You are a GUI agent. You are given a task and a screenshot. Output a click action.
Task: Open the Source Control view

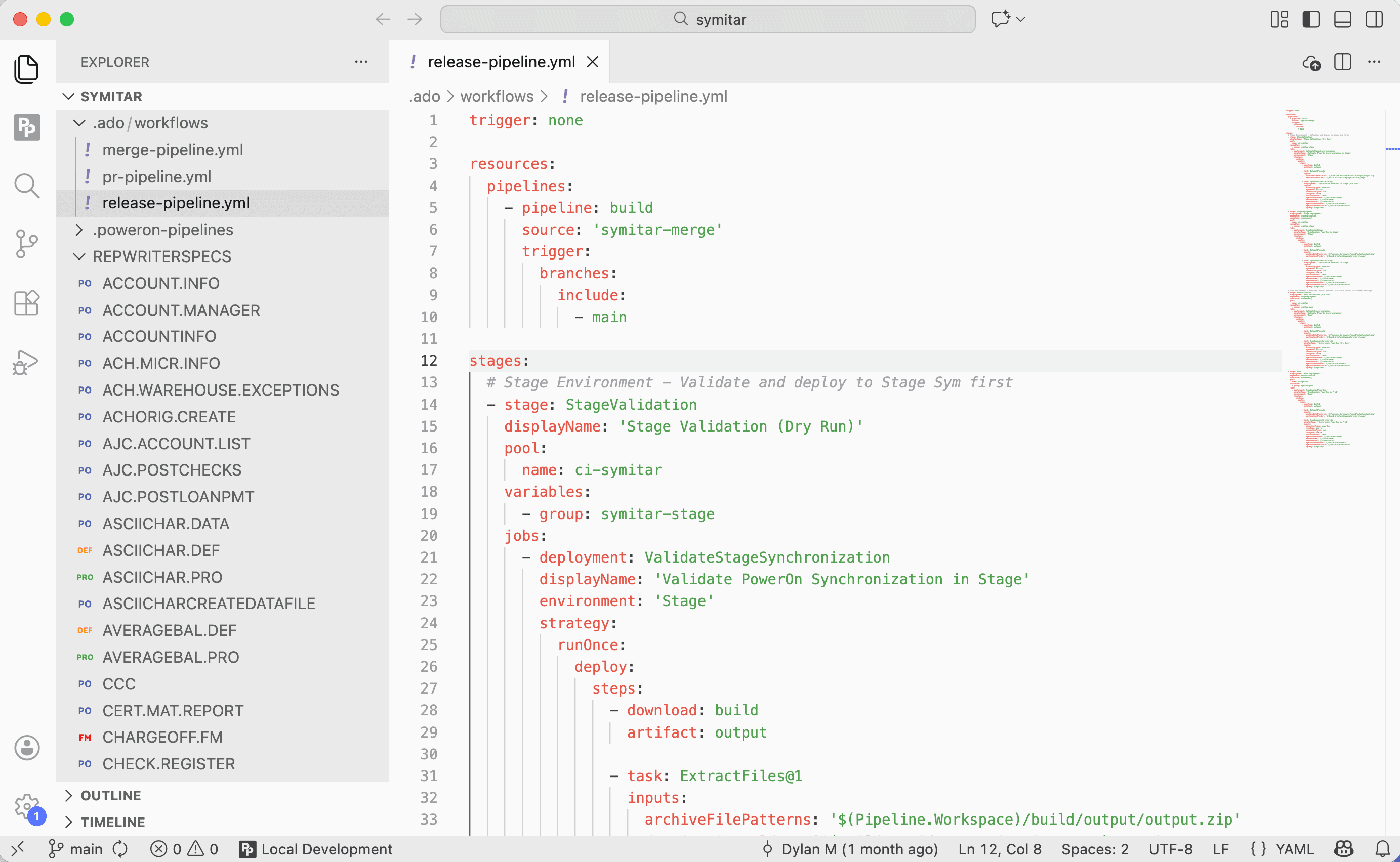(26, 244)
